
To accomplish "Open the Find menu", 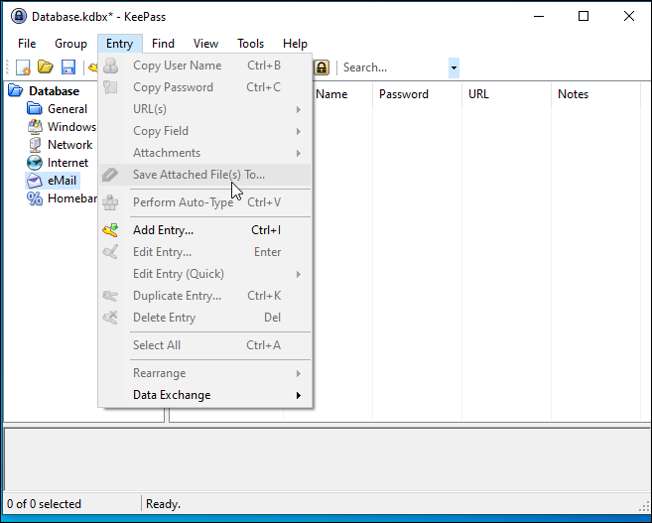I will point(163,43).
